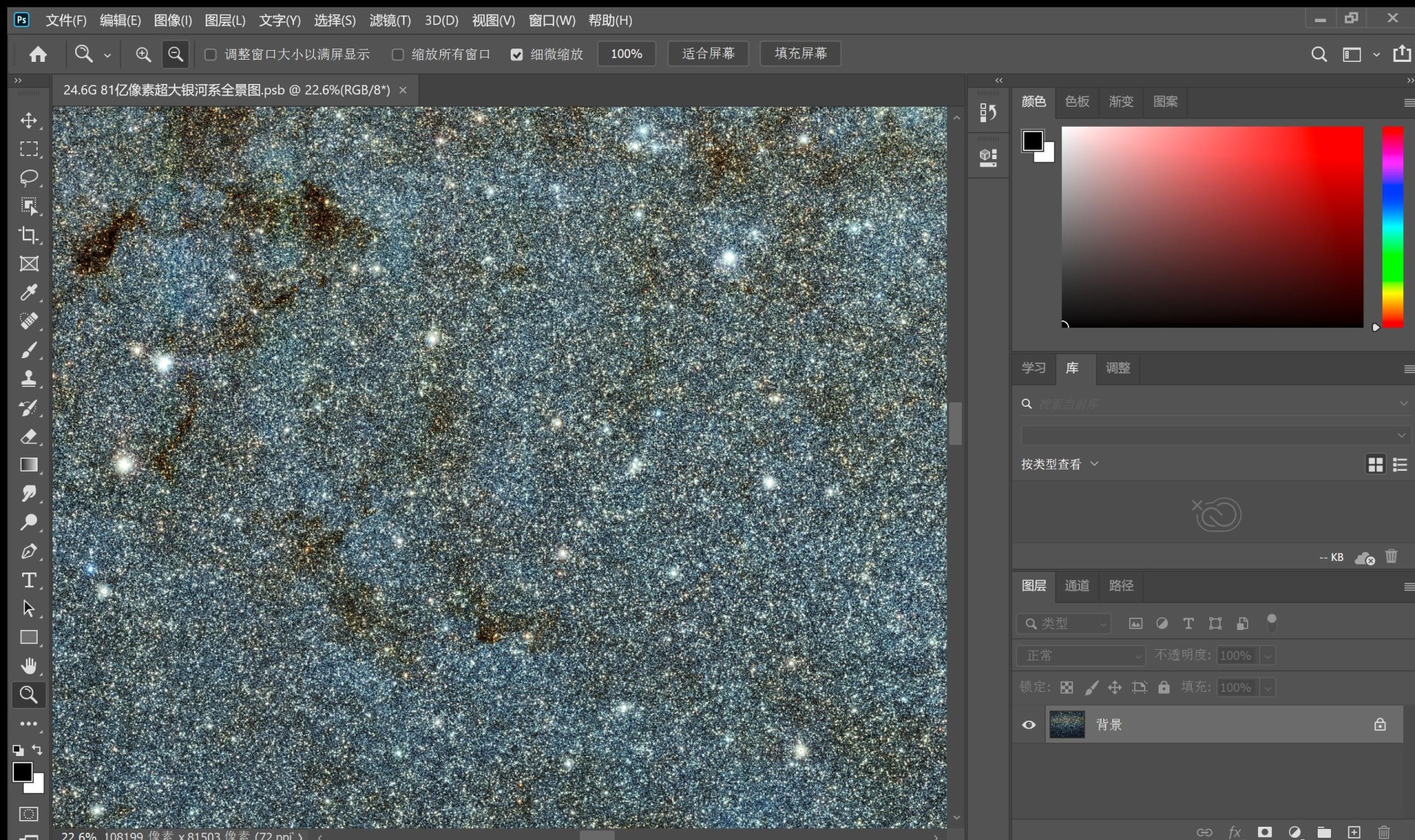Select the Eyedropper tool
Viewport: 1415px width, 840px height.
click(29, 293)
